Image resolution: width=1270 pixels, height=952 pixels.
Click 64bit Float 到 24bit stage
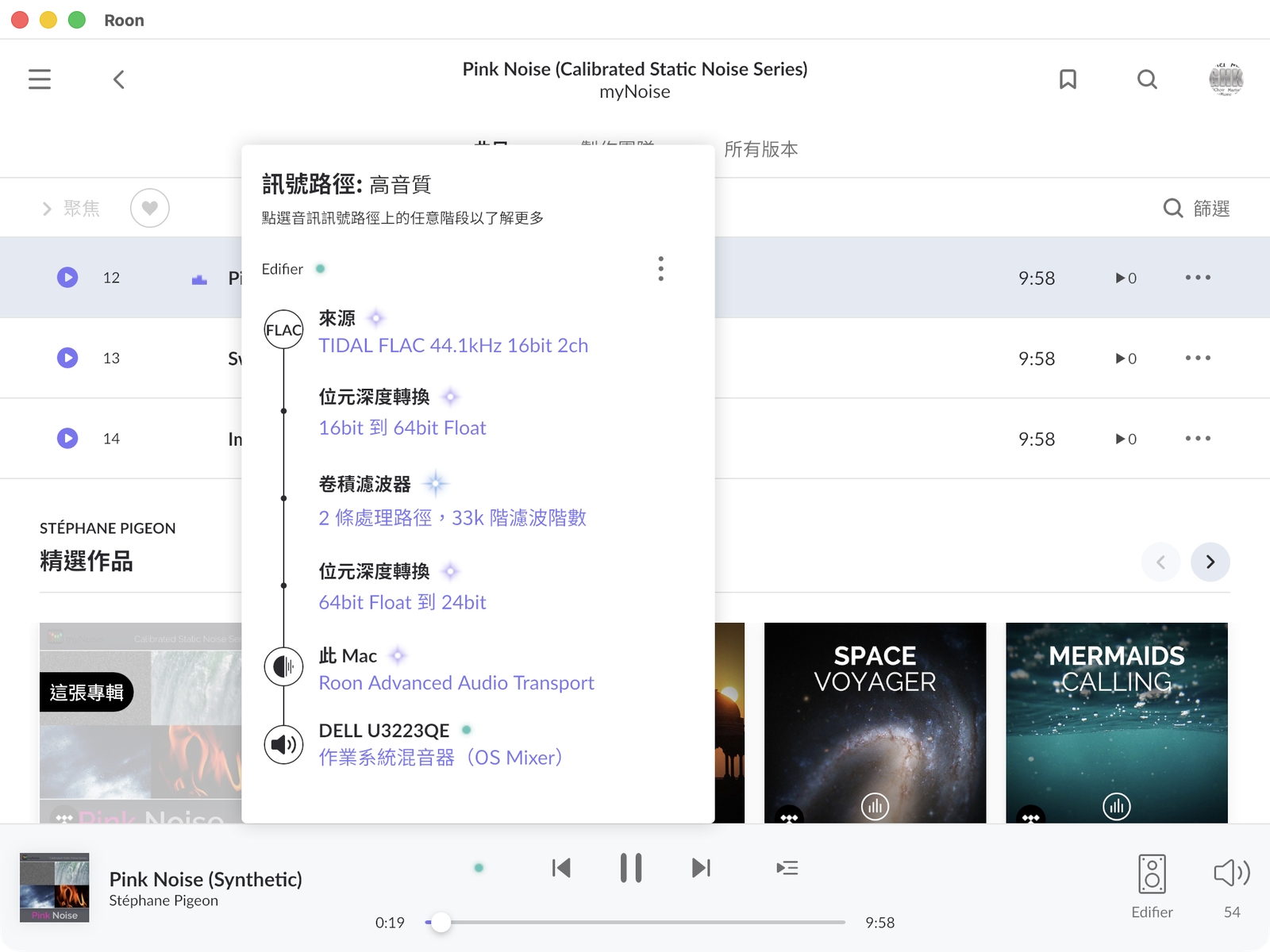point(402,602)
